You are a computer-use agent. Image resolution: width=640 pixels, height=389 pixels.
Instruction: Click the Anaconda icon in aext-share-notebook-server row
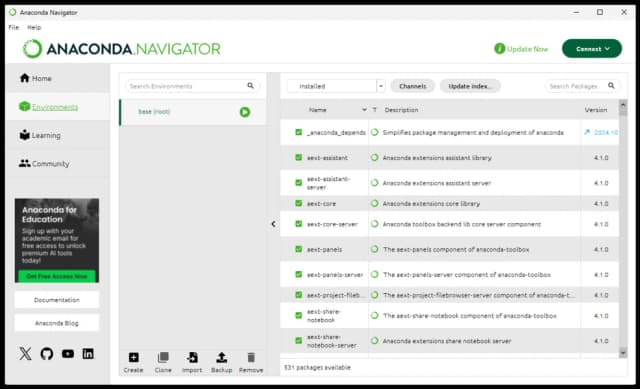pos(374,340)
